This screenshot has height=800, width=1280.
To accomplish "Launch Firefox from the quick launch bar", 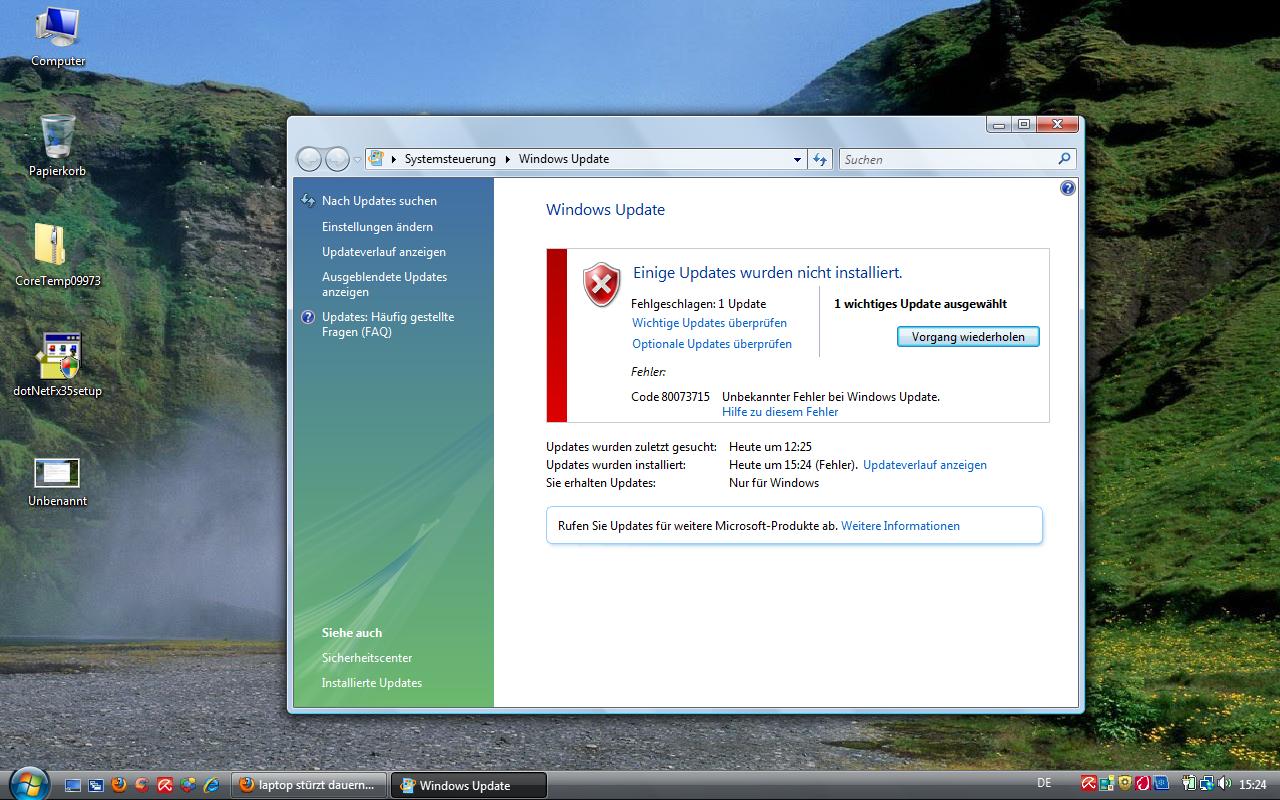I will 119,785.
